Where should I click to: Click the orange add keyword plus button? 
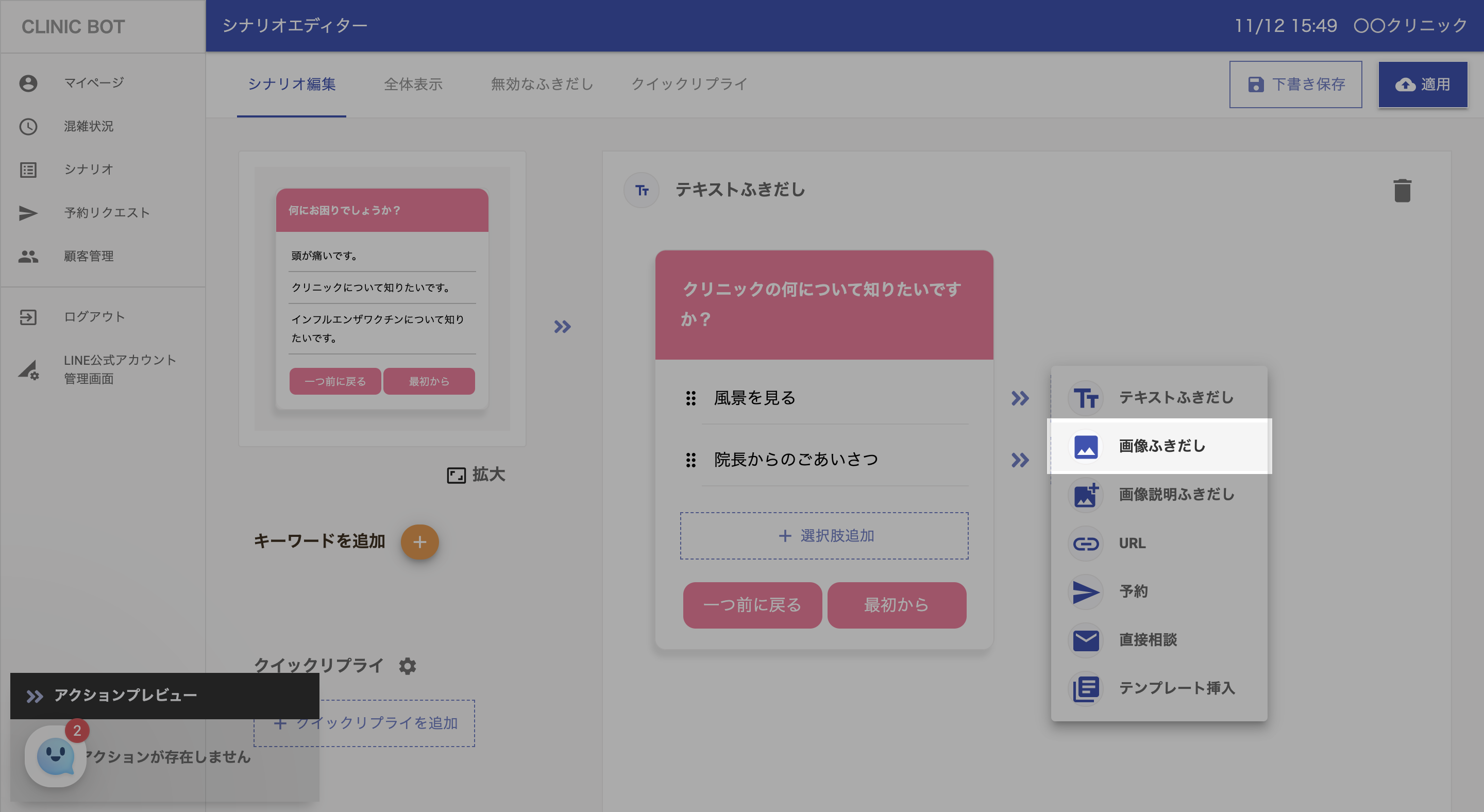[x=419, y=542]
